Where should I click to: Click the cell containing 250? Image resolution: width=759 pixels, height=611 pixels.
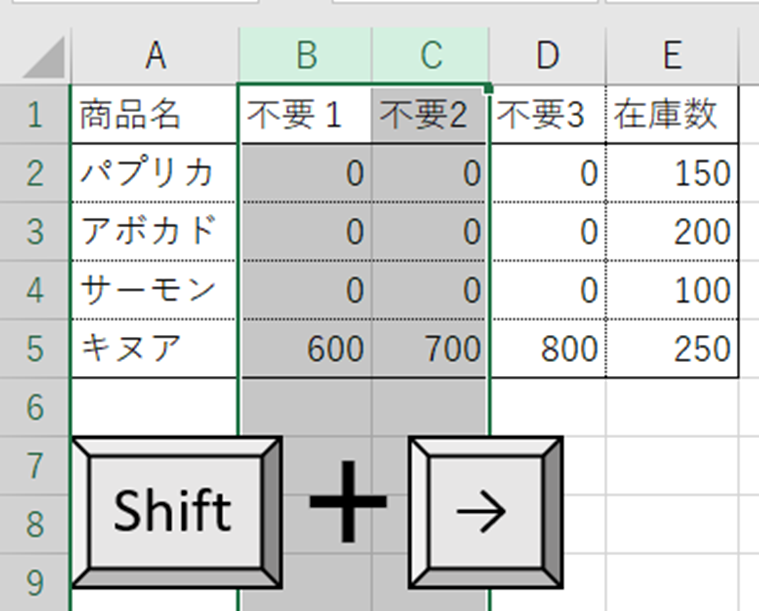[x=672, y=349]
